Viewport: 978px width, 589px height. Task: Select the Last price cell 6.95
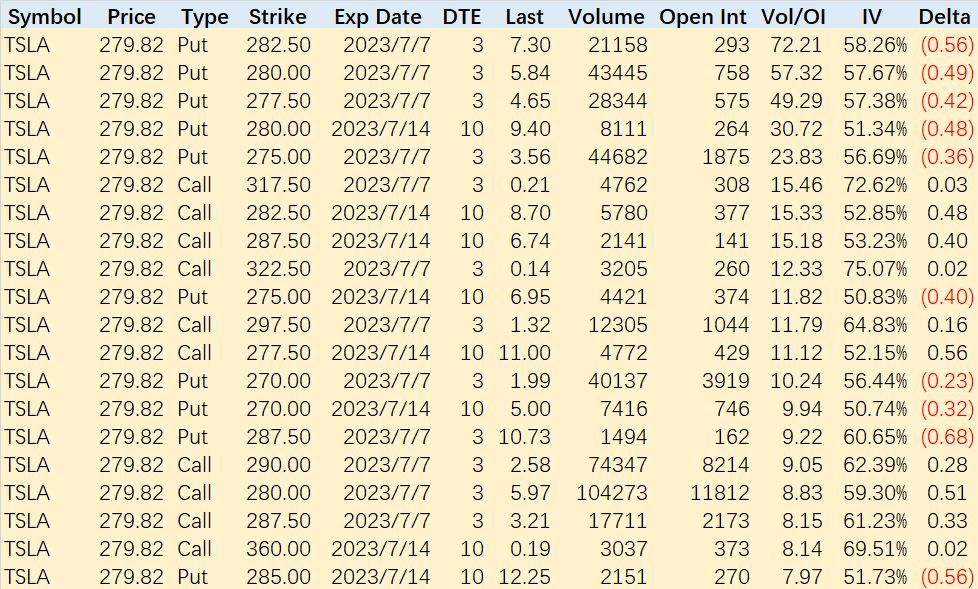click(x=530, y=297)
